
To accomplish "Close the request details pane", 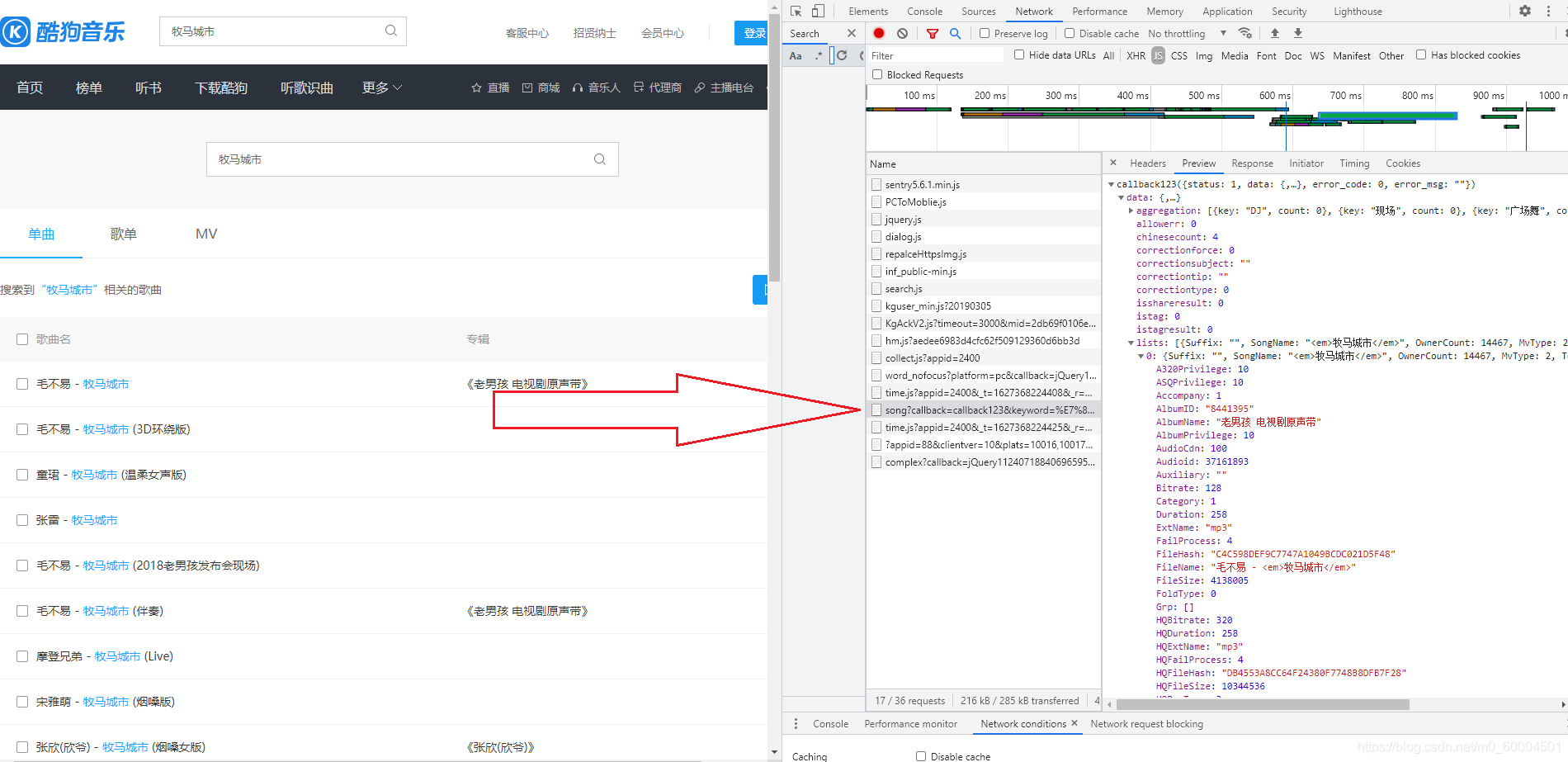I will point(1113,163).
